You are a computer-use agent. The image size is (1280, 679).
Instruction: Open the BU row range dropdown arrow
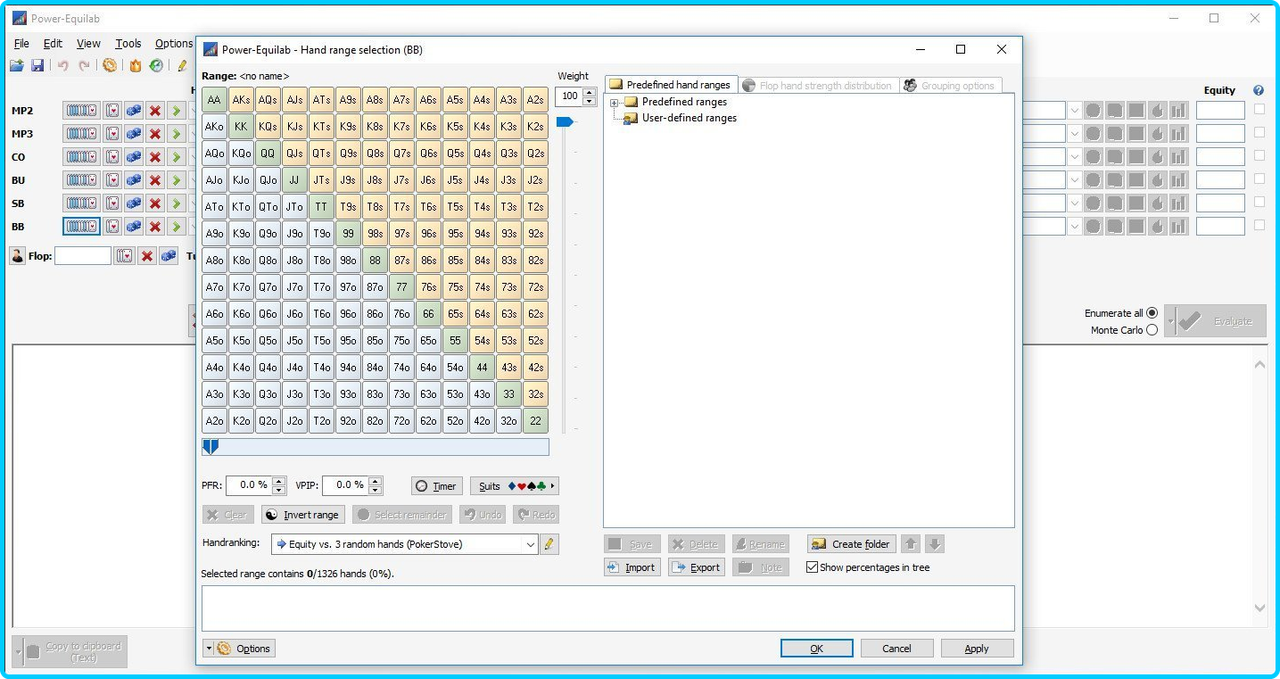(1074, 180)
